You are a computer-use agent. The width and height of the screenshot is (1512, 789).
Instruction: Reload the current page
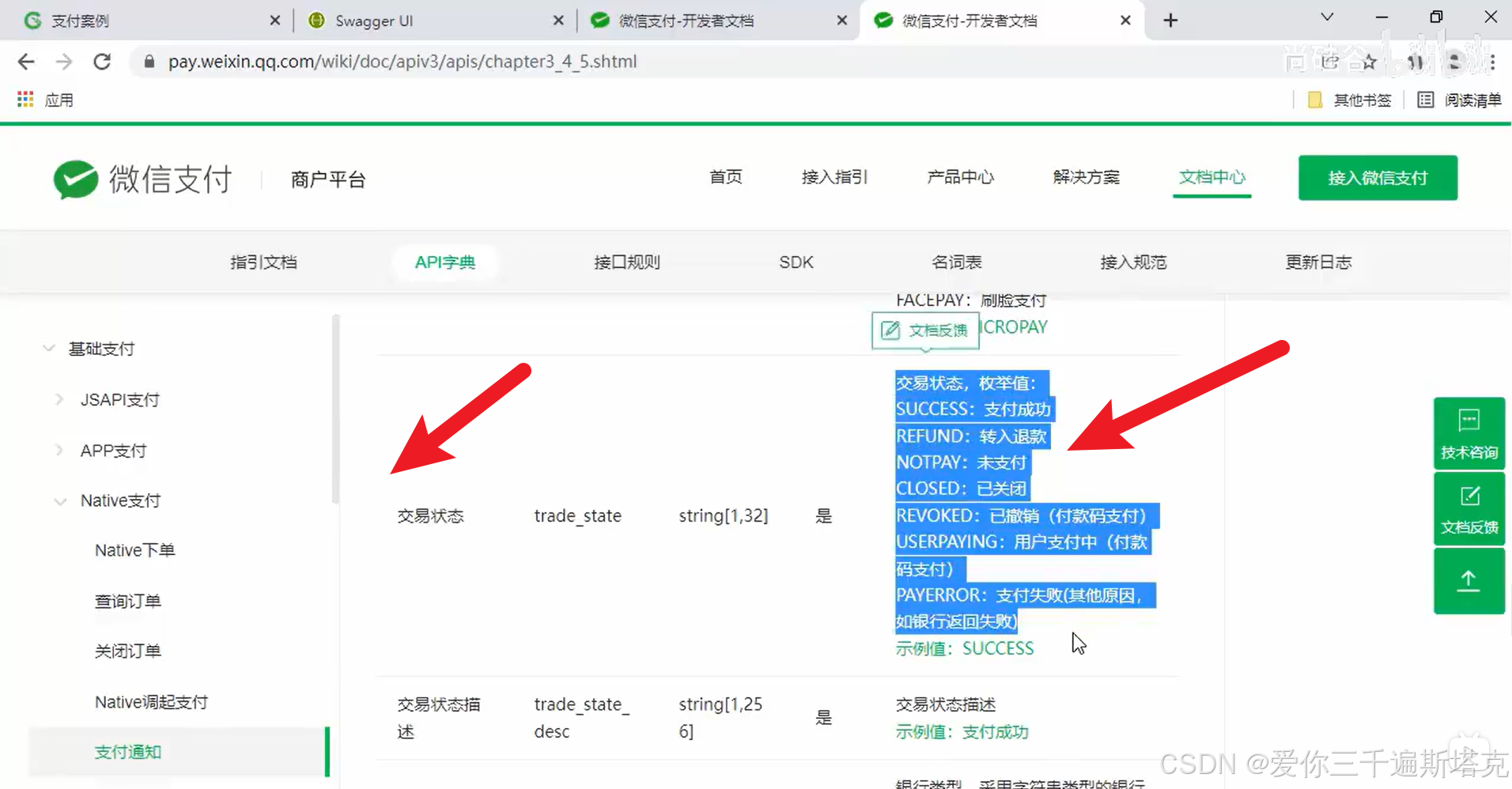coord(102,62)
